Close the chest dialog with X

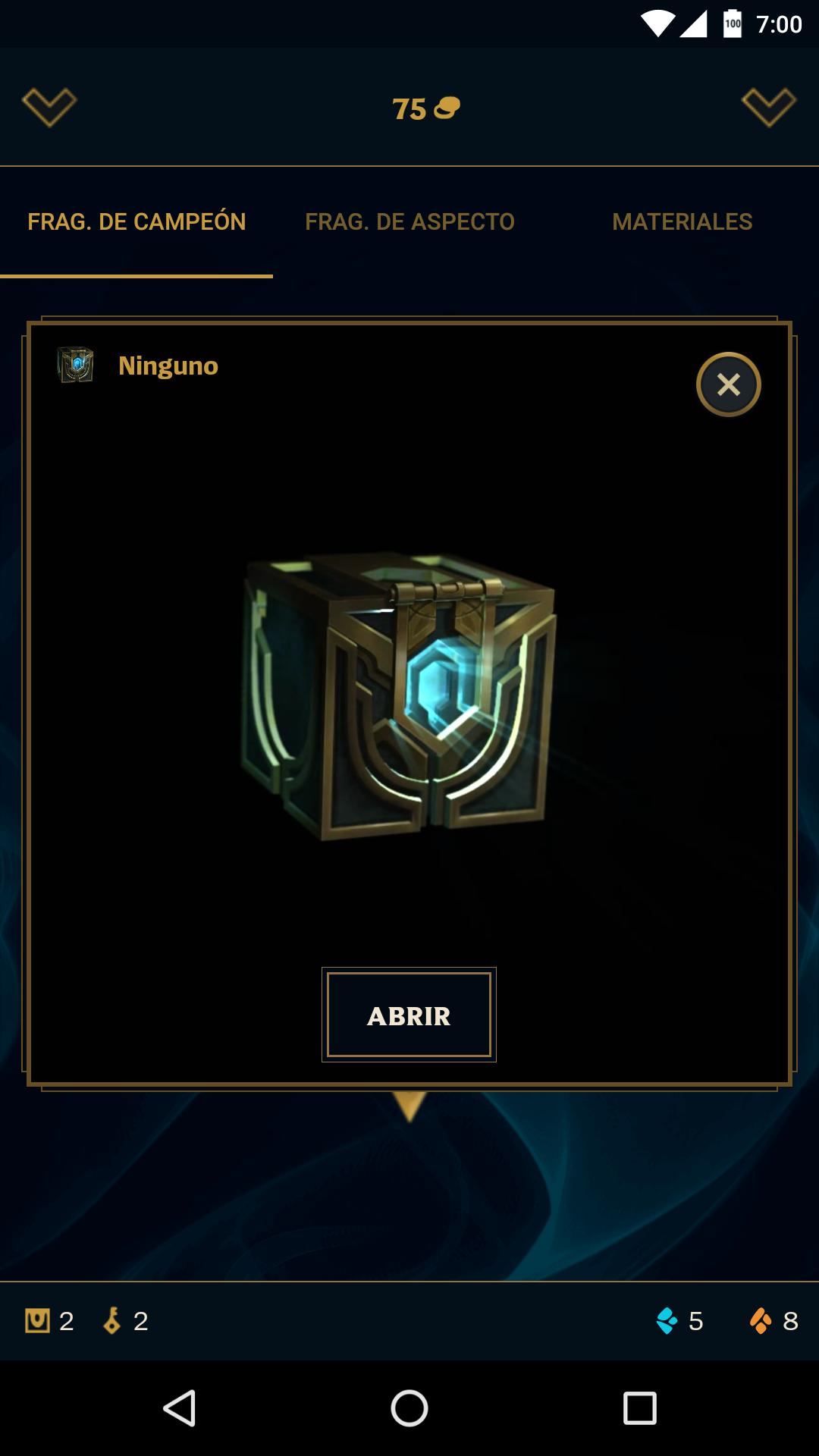(729, 384)
